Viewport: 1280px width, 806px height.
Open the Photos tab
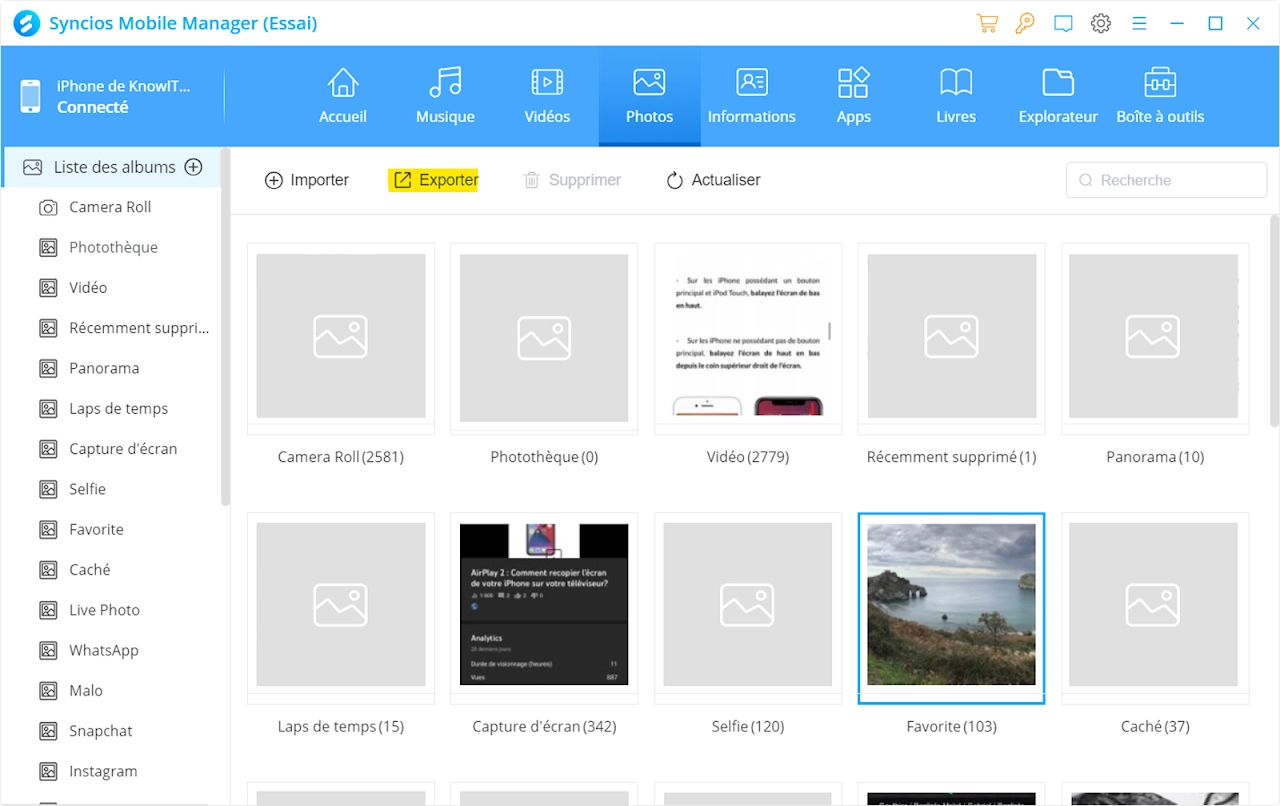(649, 96)
